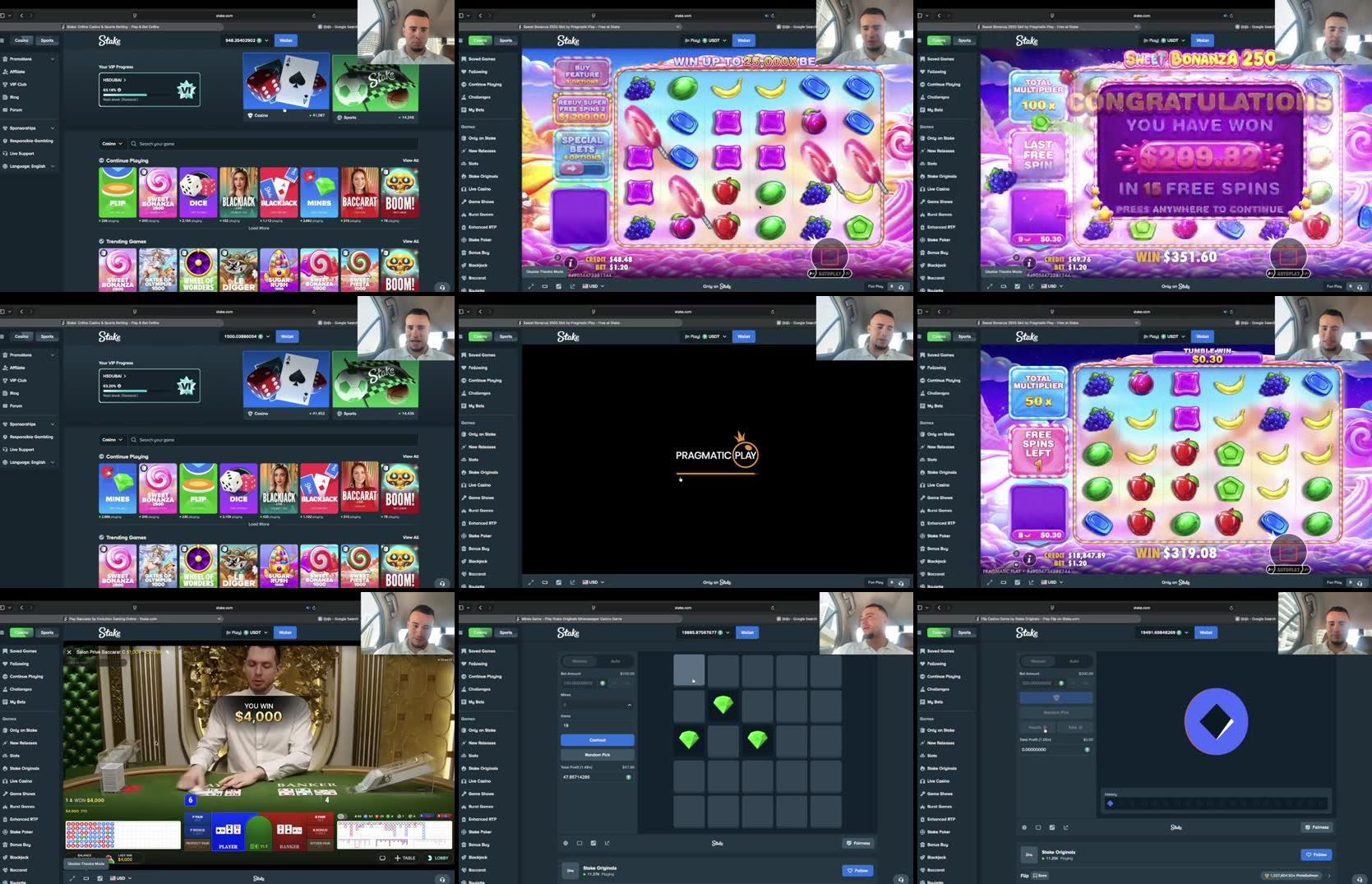The height and width of the screenshot is (884, 1372).
Task: Click search your game field in top-left panel
Action: point(272,143)
